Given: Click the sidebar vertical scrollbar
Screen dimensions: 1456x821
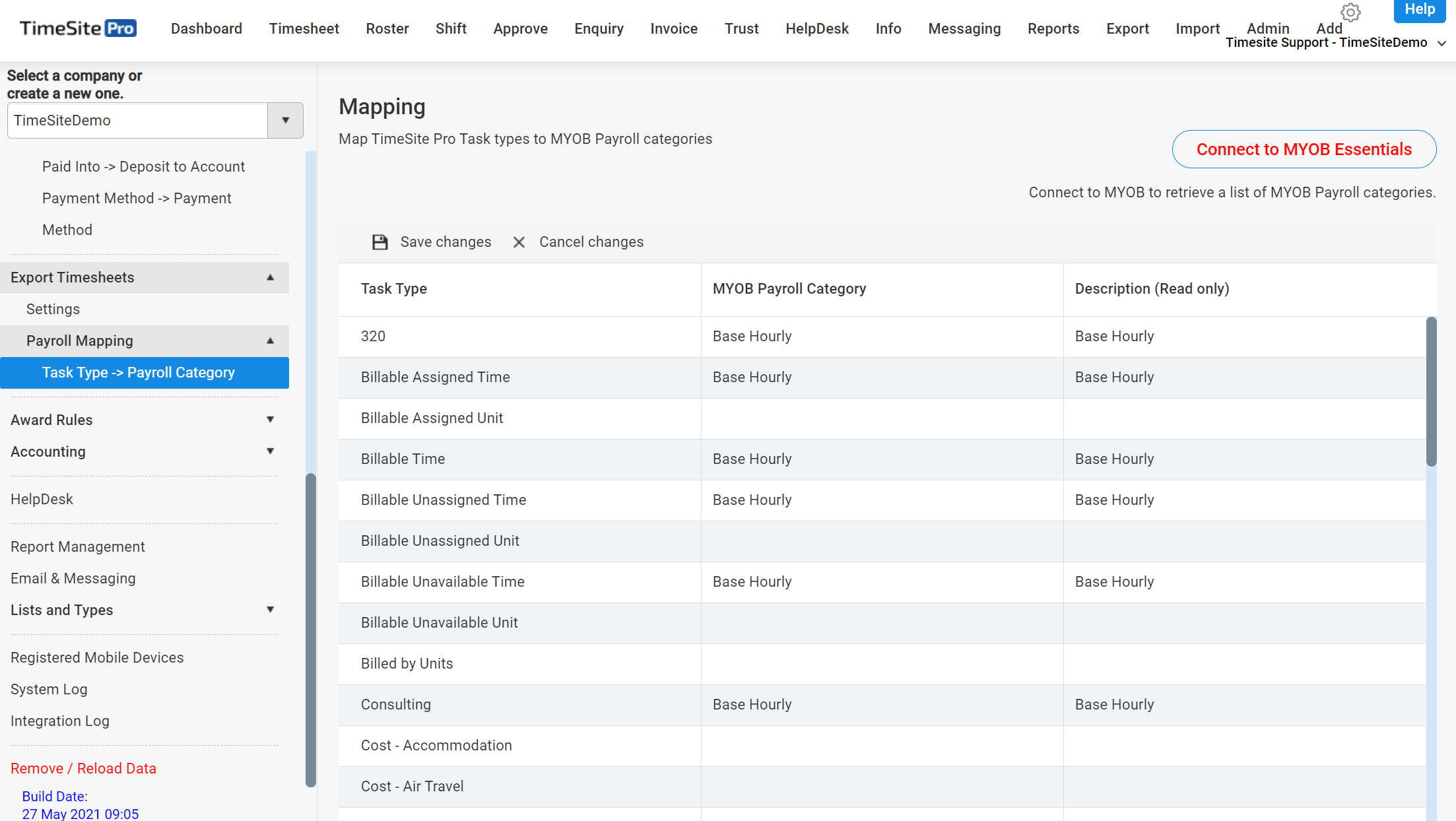Looking at the screenshot, I should (310, 630).
